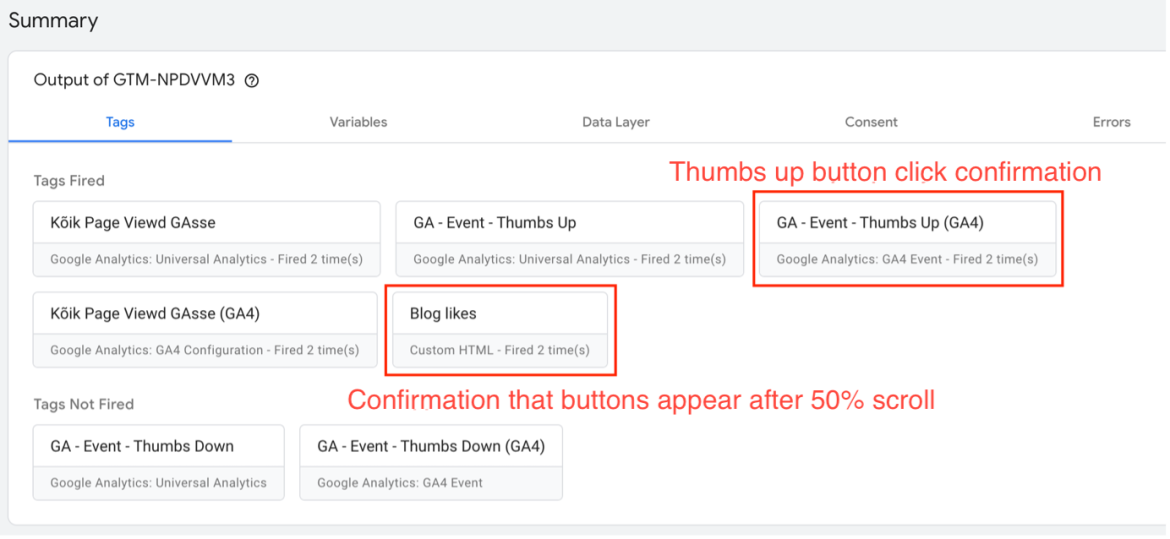This screenshot has height=539, width=1170.
Task: Click the active Tags tab
Action: [120, 122]
